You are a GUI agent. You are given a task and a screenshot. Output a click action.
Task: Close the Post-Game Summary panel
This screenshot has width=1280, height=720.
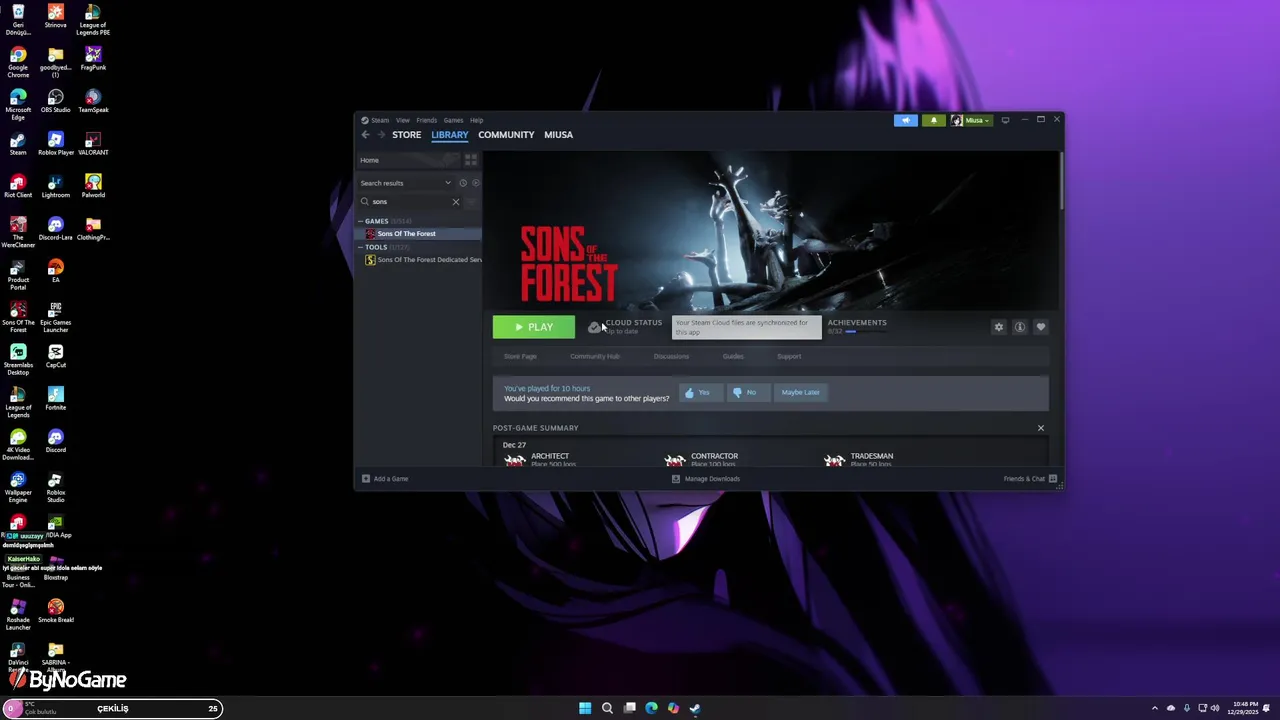point(1040,428)
